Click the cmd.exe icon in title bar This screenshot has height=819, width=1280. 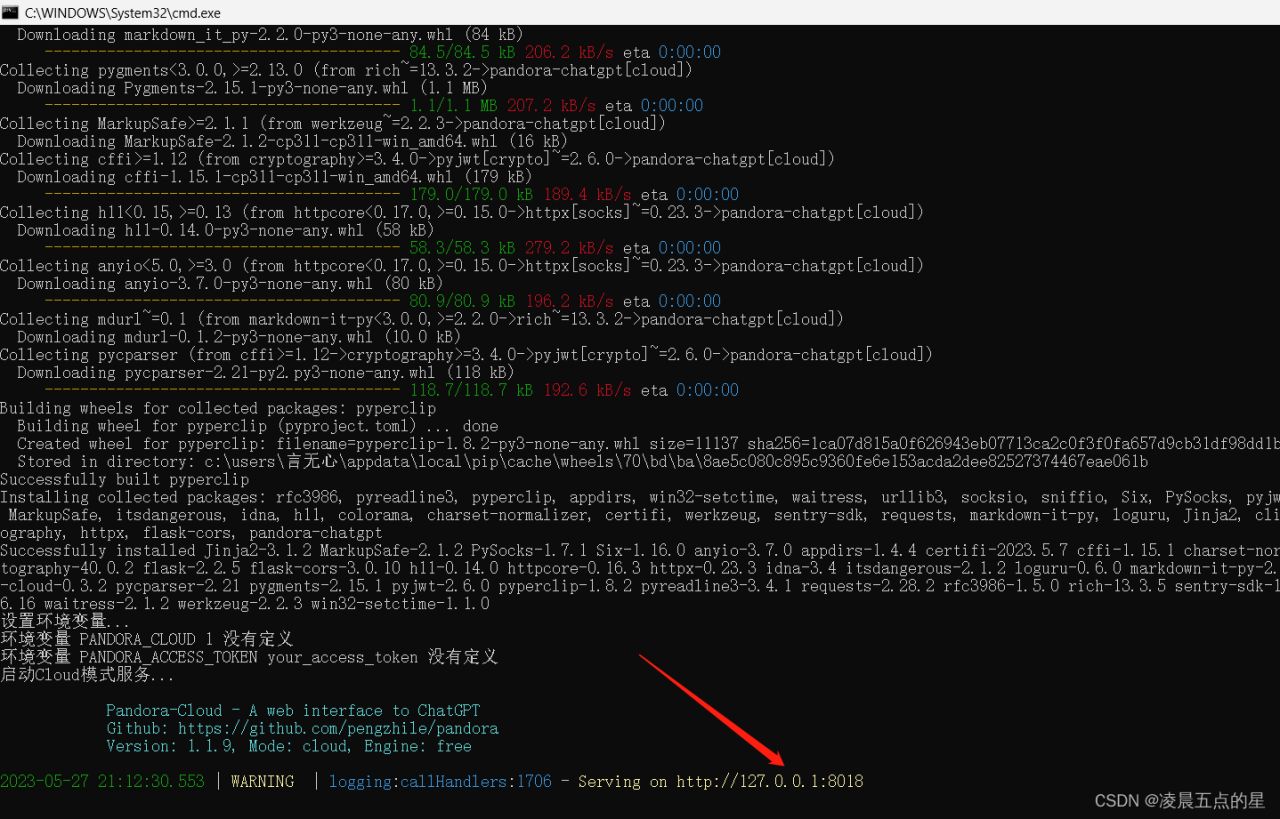pos(10,12)
